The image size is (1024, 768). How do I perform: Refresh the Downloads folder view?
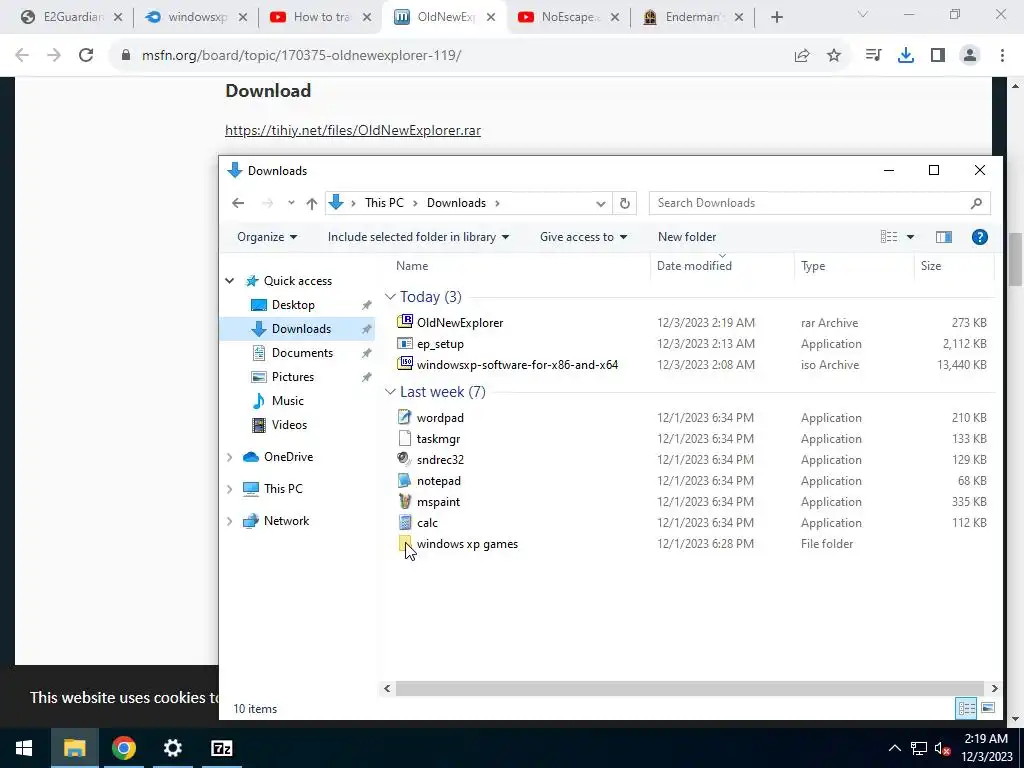[624, 203]
